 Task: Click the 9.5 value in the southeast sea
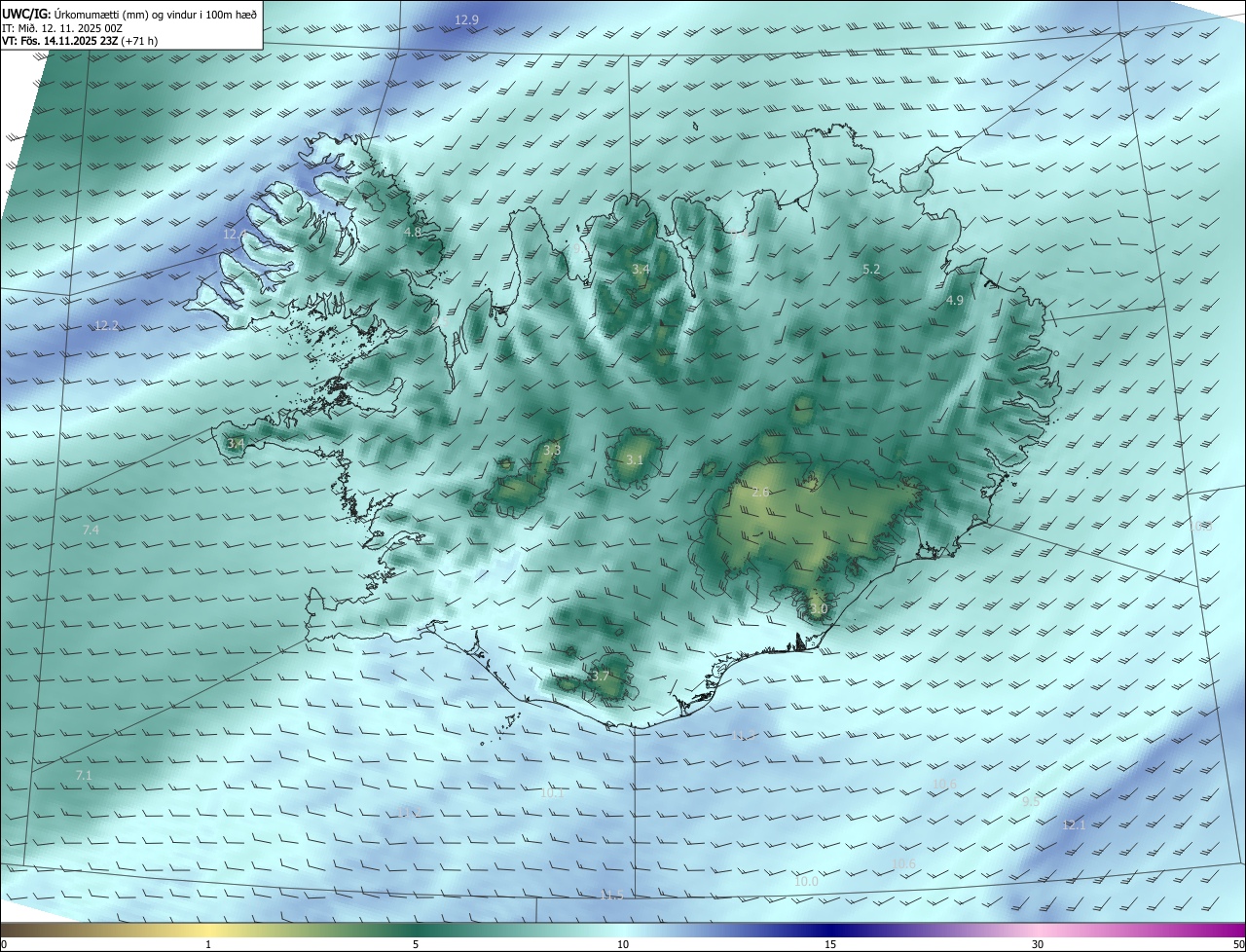[1031, 801]
